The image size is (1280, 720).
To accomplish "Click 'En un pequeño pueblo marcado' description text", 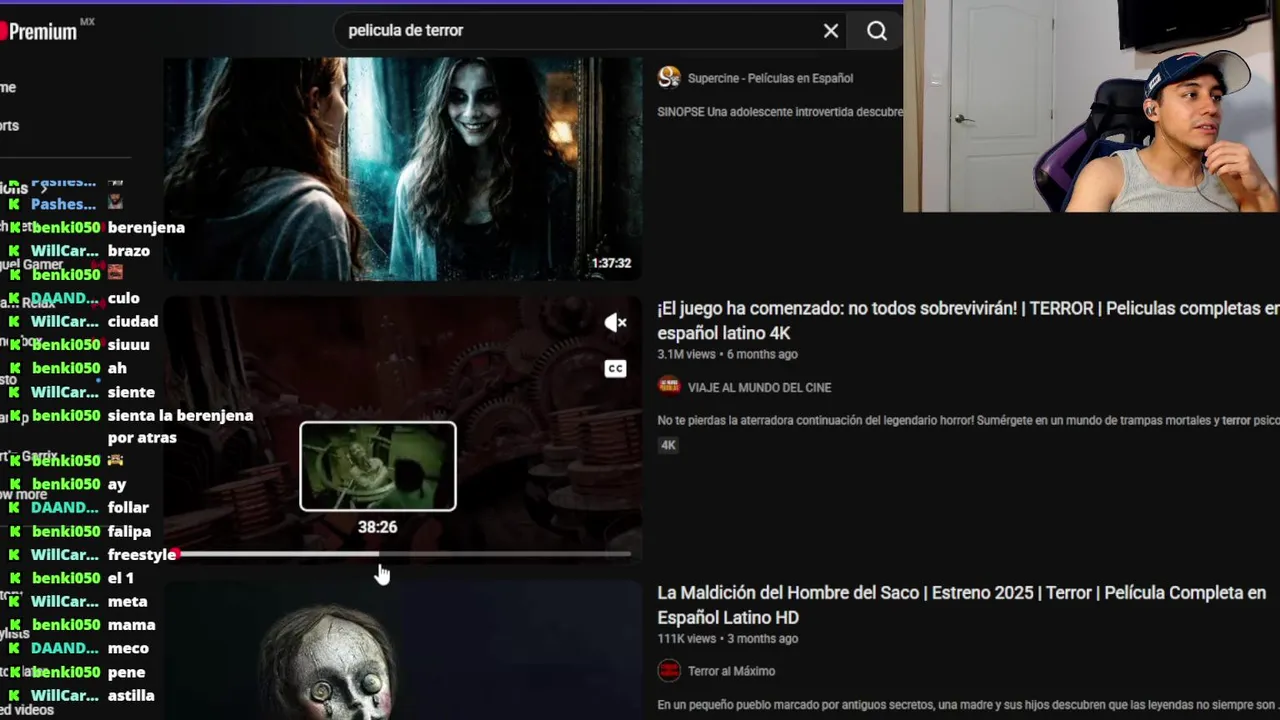I will [x=968, y=705].
